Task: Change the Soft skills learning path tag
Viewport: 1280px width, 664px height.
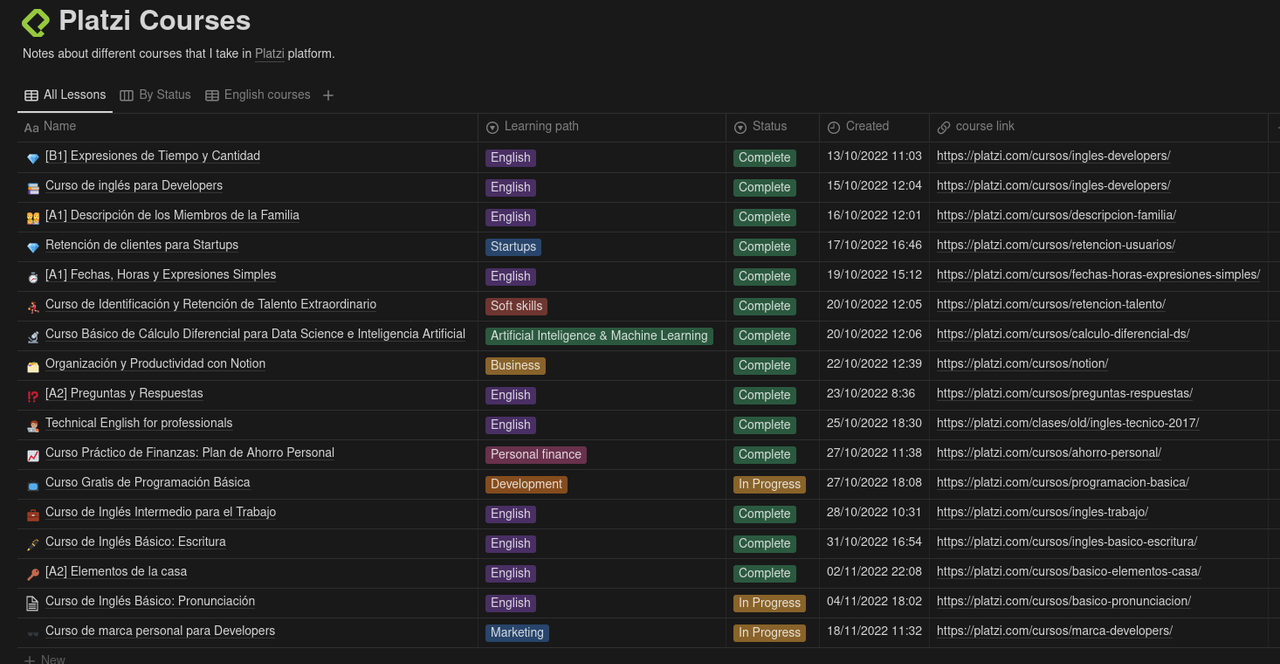Action: [x=516, y=306]
